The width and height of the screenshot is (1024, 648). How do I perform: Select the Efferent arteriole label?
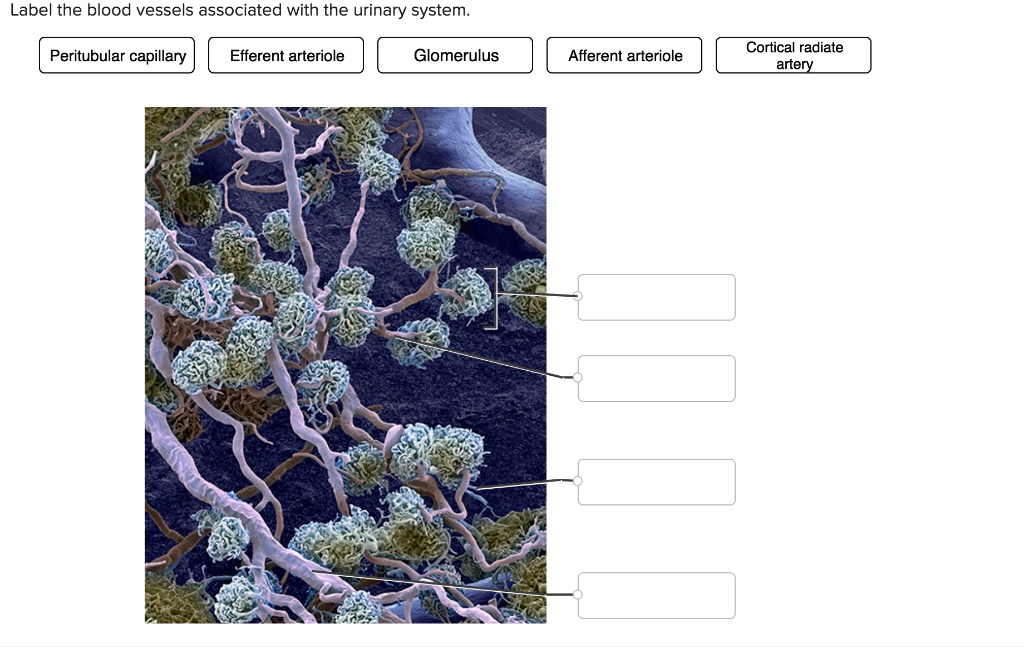click(x=286, y=55)
